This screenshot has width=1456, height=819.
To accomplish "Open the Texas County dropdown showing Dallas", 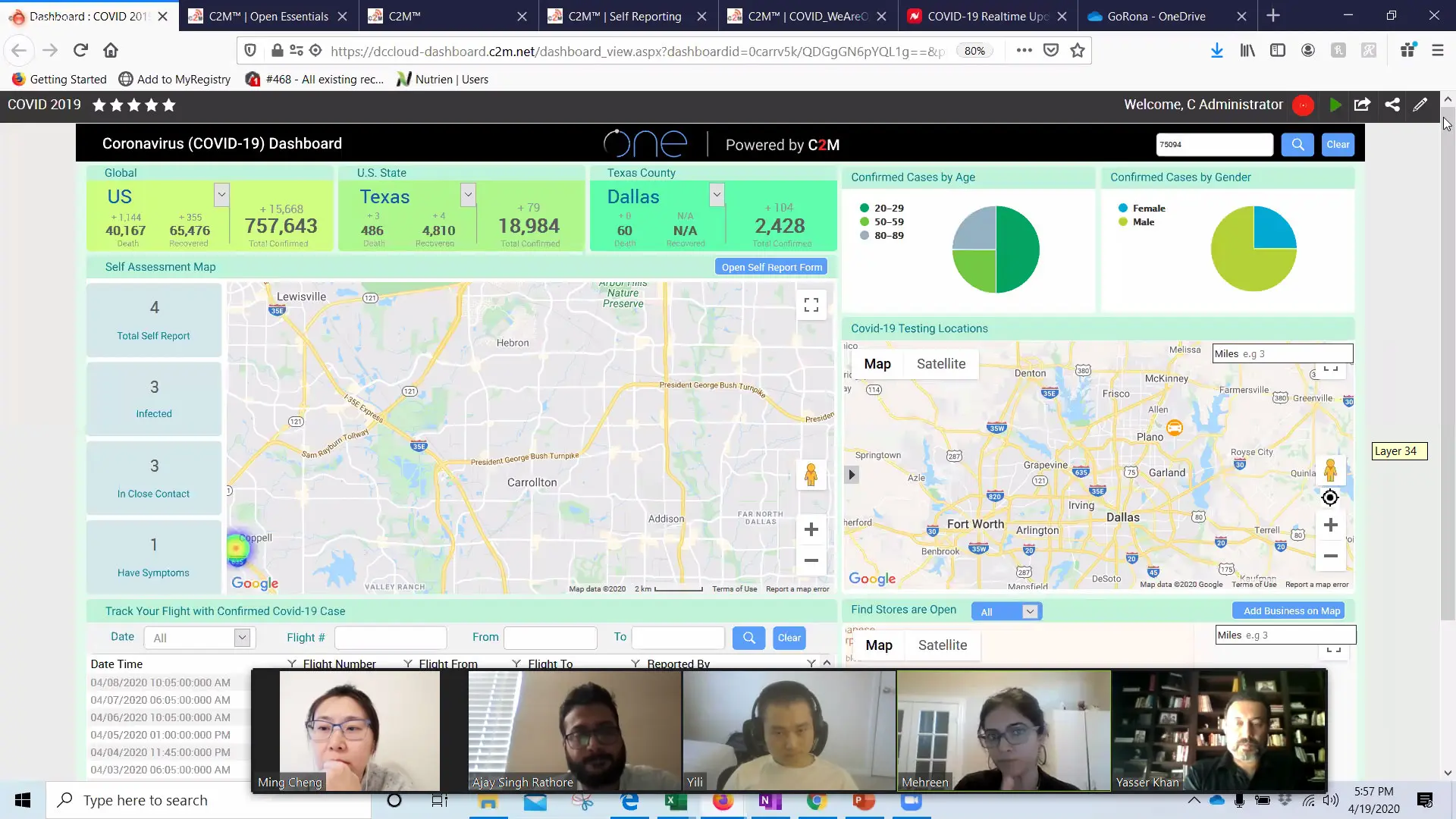I will pyautogui.click(x=717, y=195).
